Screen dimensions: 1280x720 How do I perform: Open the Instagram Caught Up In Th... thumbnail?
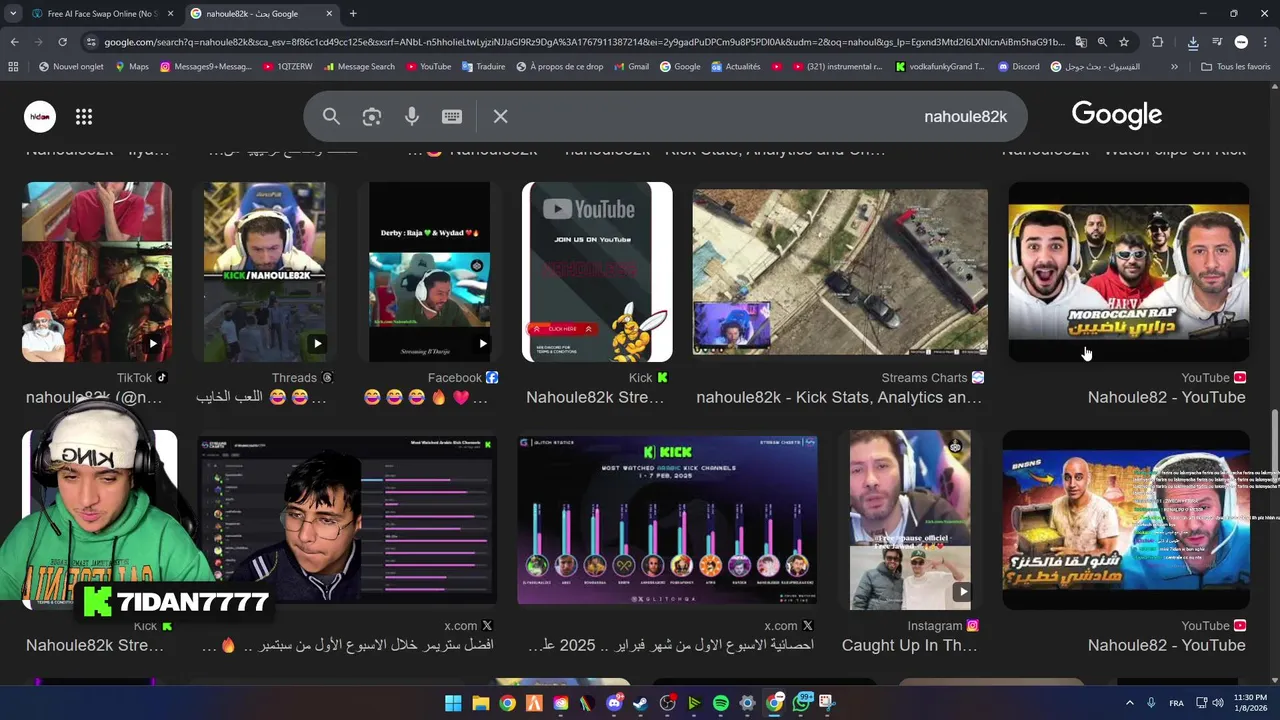910,520
